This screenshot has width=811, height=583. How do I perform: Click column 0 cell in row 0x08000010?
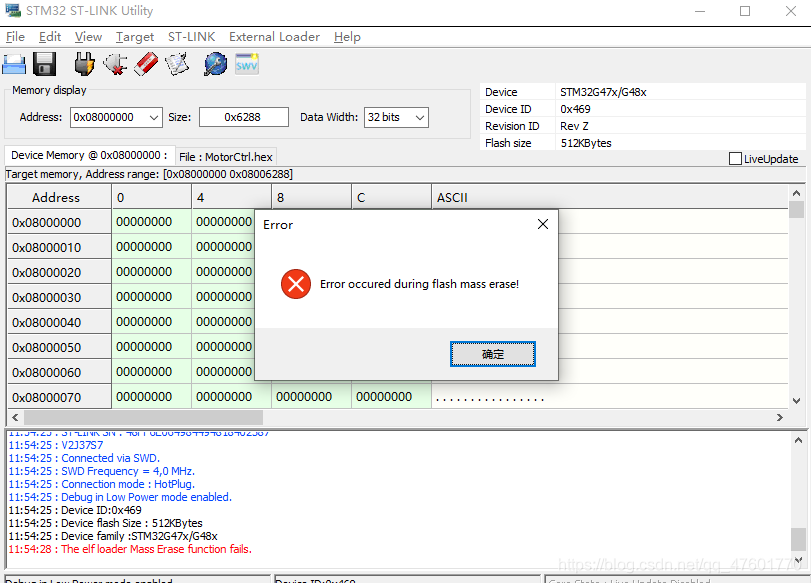point(152,247)
